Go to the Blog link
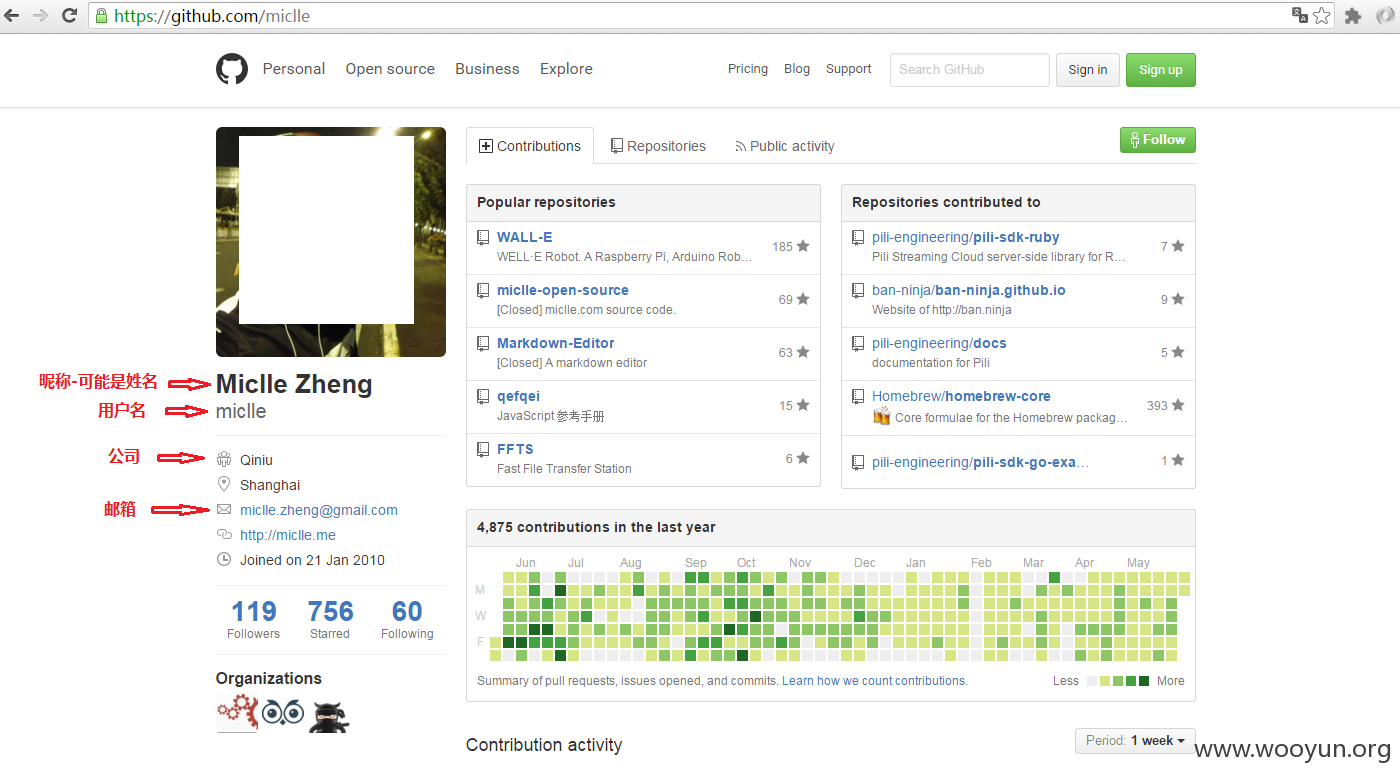 point(797,69)
